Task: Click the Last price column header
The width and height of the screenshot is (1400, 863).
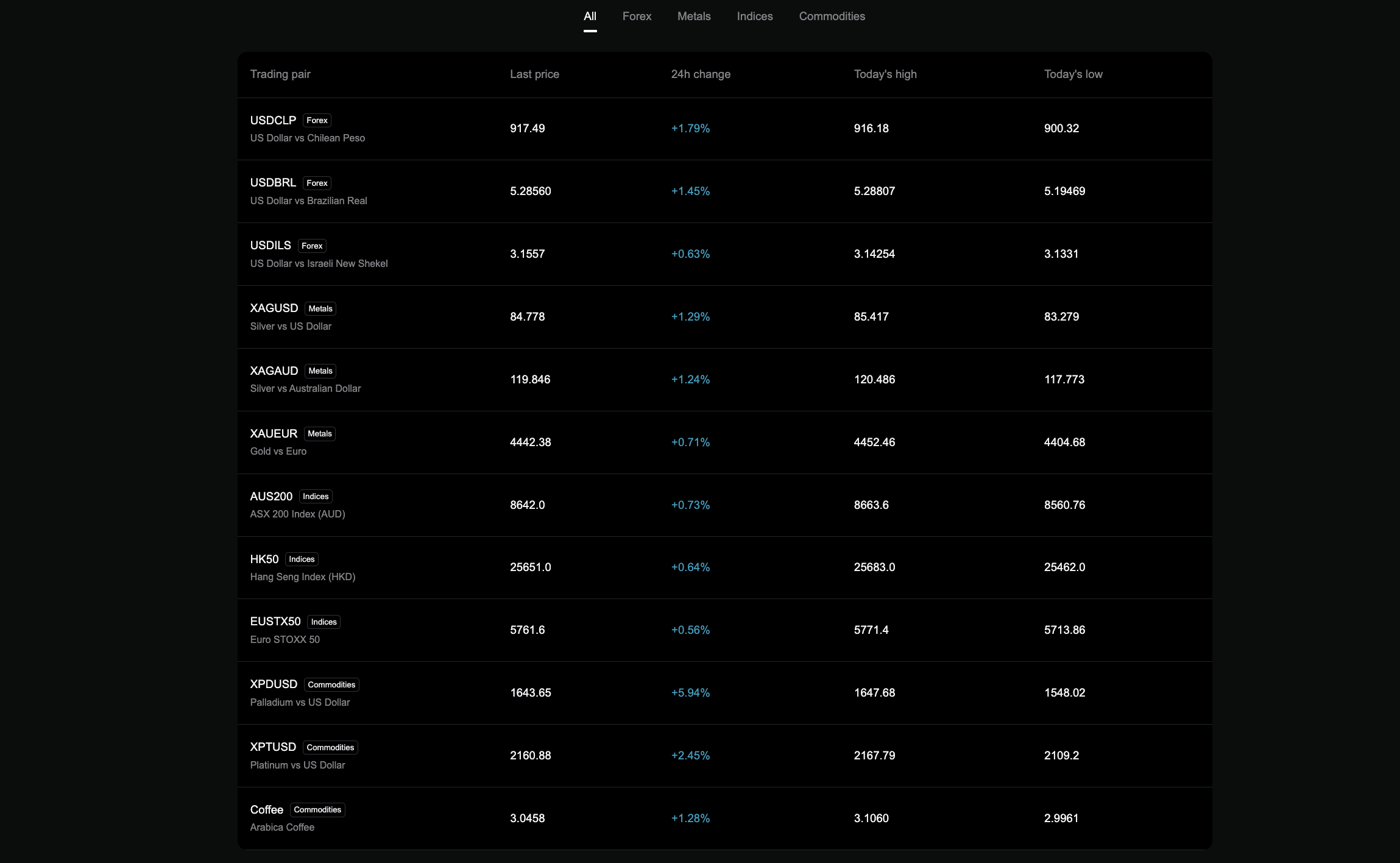Action: tap(534, 74)
